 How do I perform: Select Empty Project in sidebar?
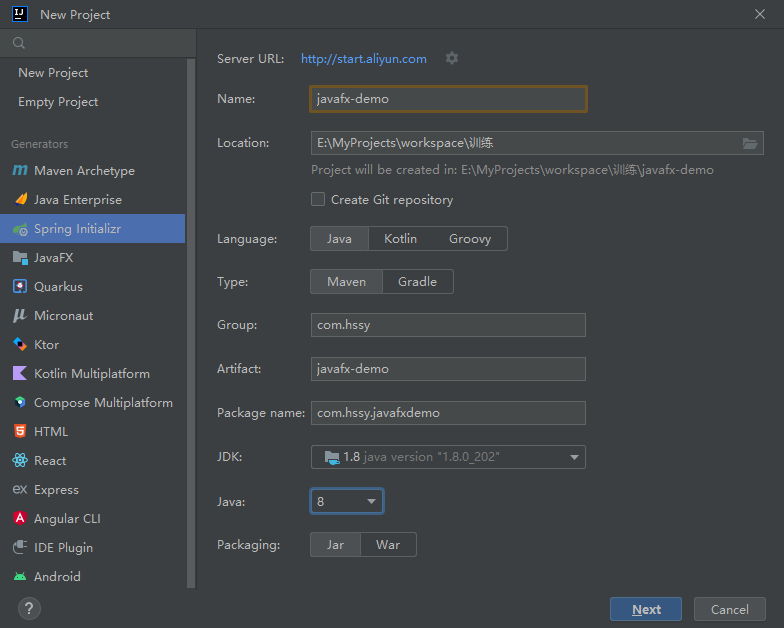click(58, 102)
